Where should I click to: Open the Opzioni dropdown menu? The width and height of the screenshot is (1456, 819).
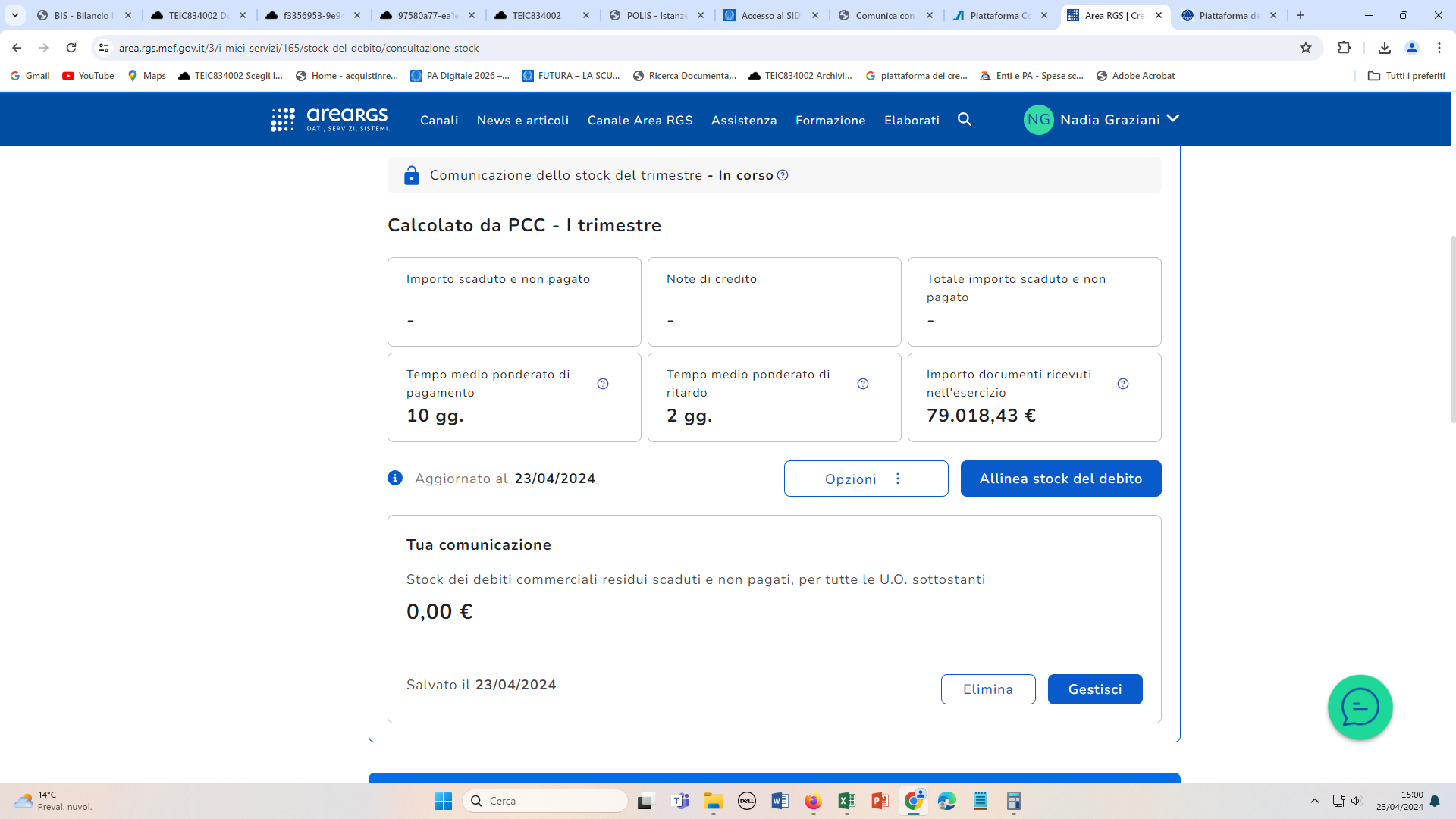click(865, 479)
